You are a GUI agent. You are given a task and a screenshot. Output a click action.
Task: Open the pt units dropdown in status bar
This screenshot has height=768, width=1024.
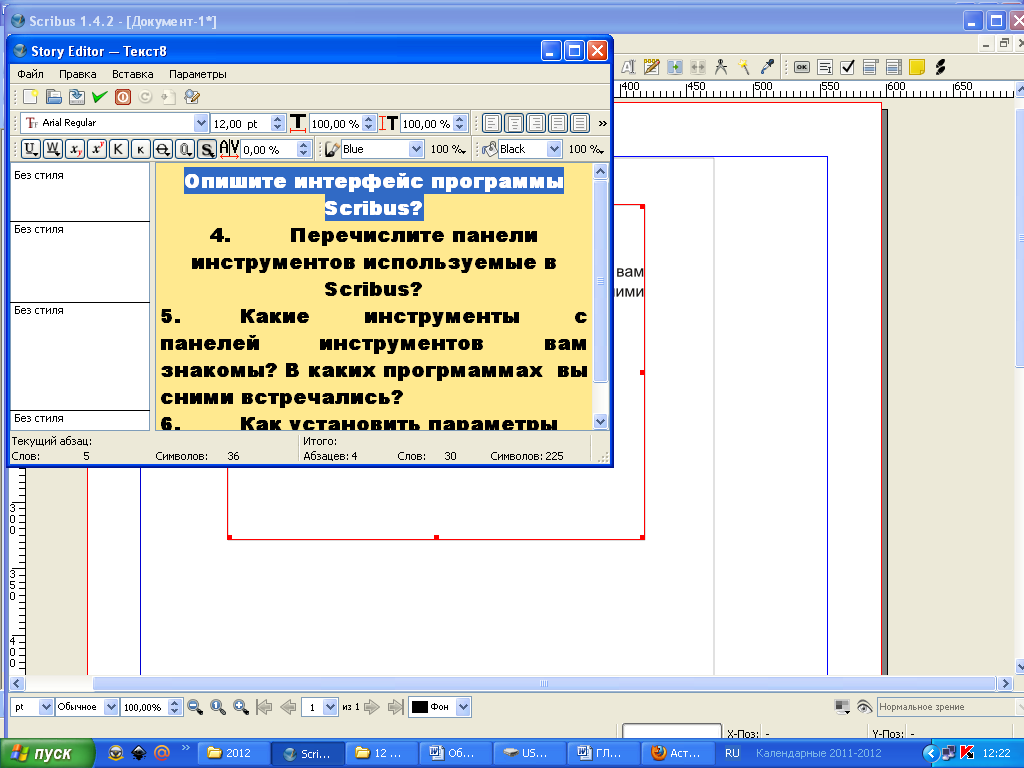click(x=46, y=707)
